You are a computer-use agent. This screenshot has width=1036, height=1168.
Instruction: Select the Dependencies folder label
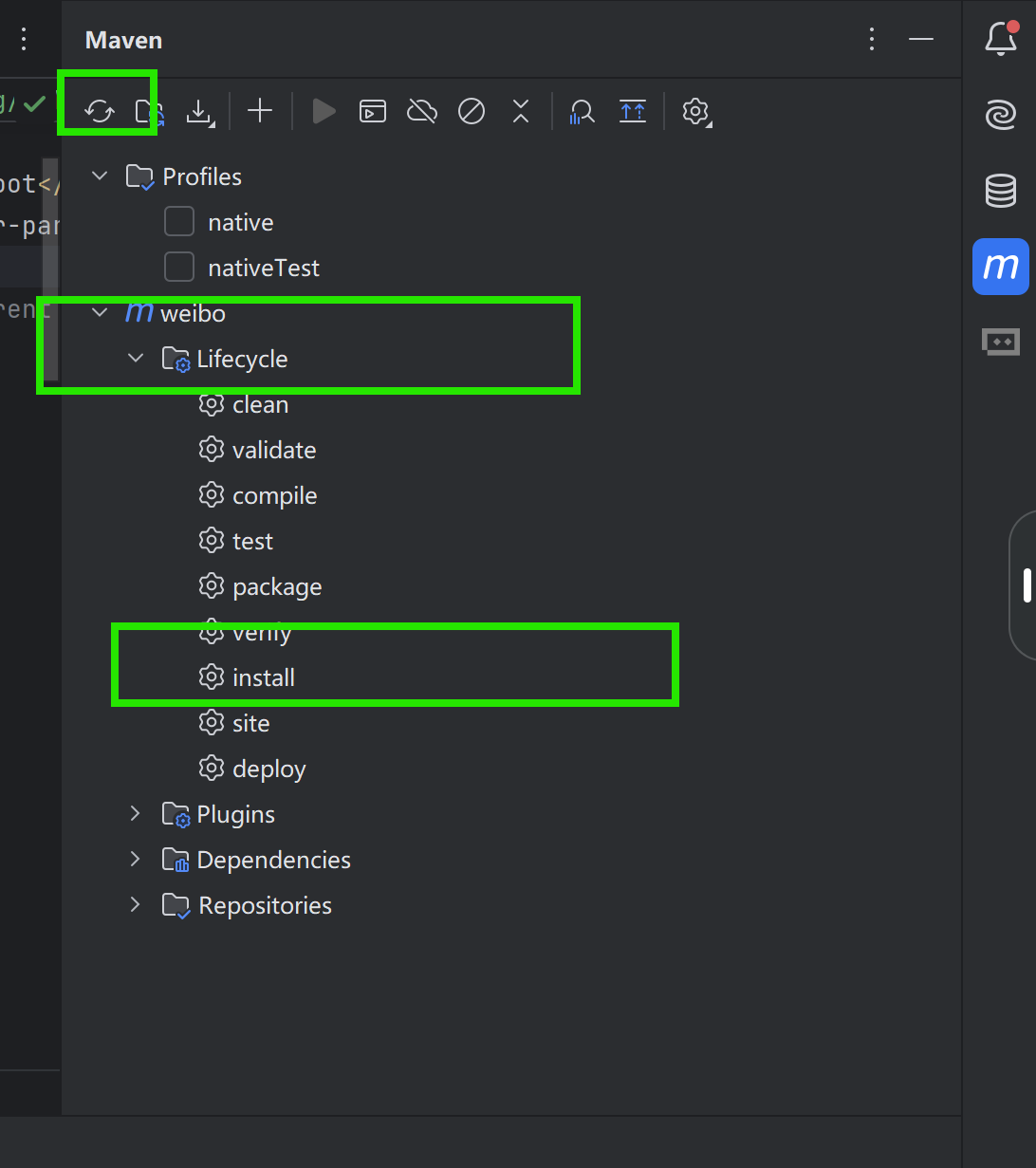(274, 860)
